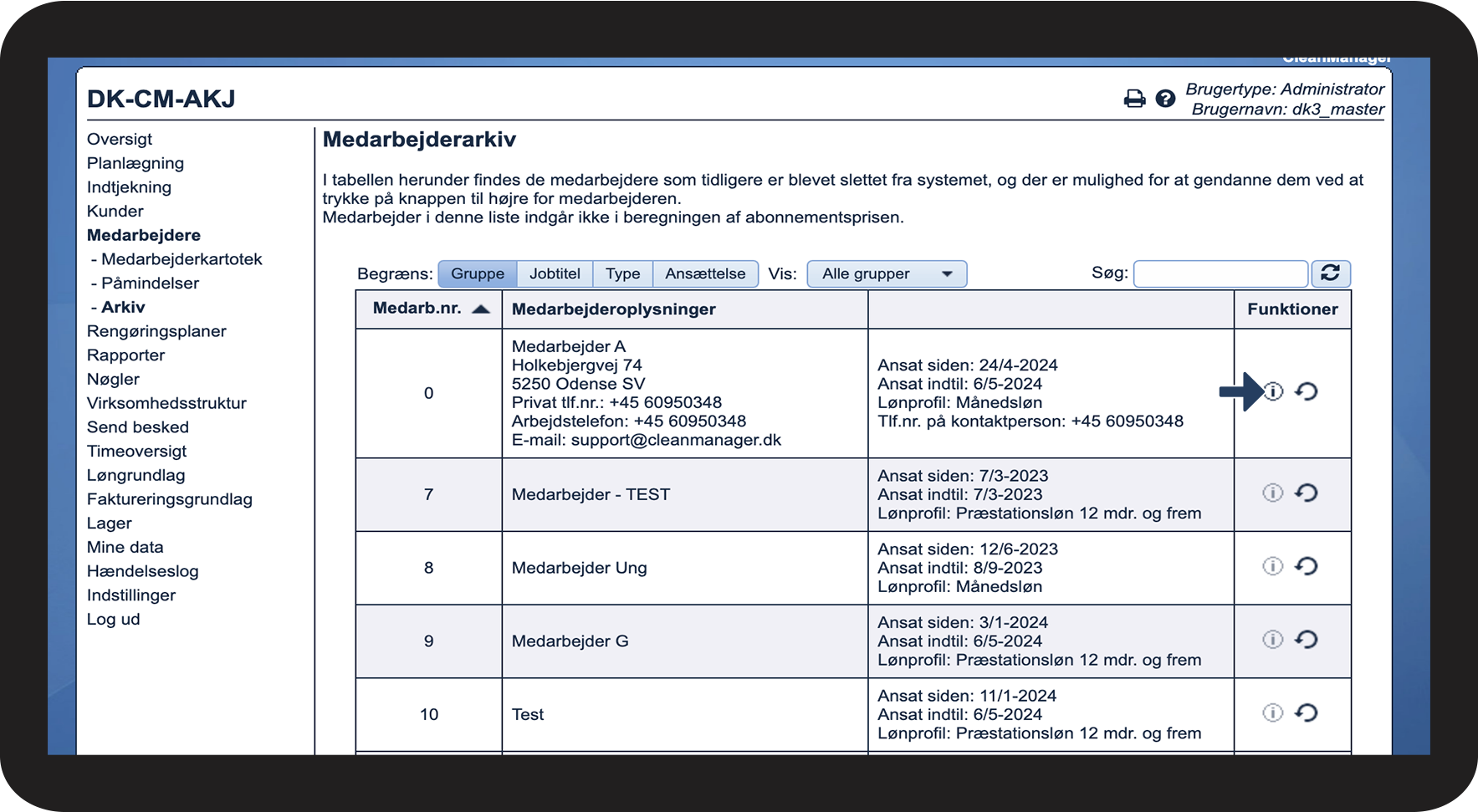Click the refresh button beside search field
1478x812 pixels.
coord(1330,273)
